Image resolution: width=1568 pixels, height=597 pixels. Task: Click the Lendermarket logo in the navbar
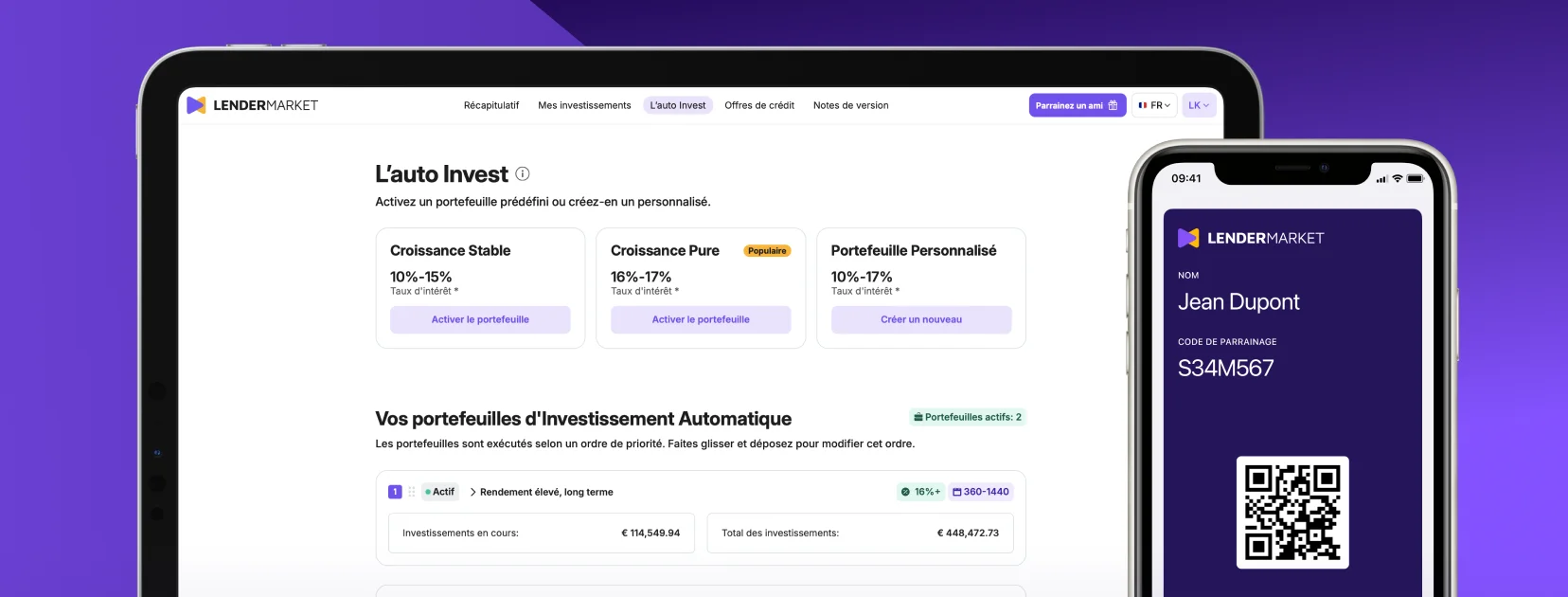[252, 105]
